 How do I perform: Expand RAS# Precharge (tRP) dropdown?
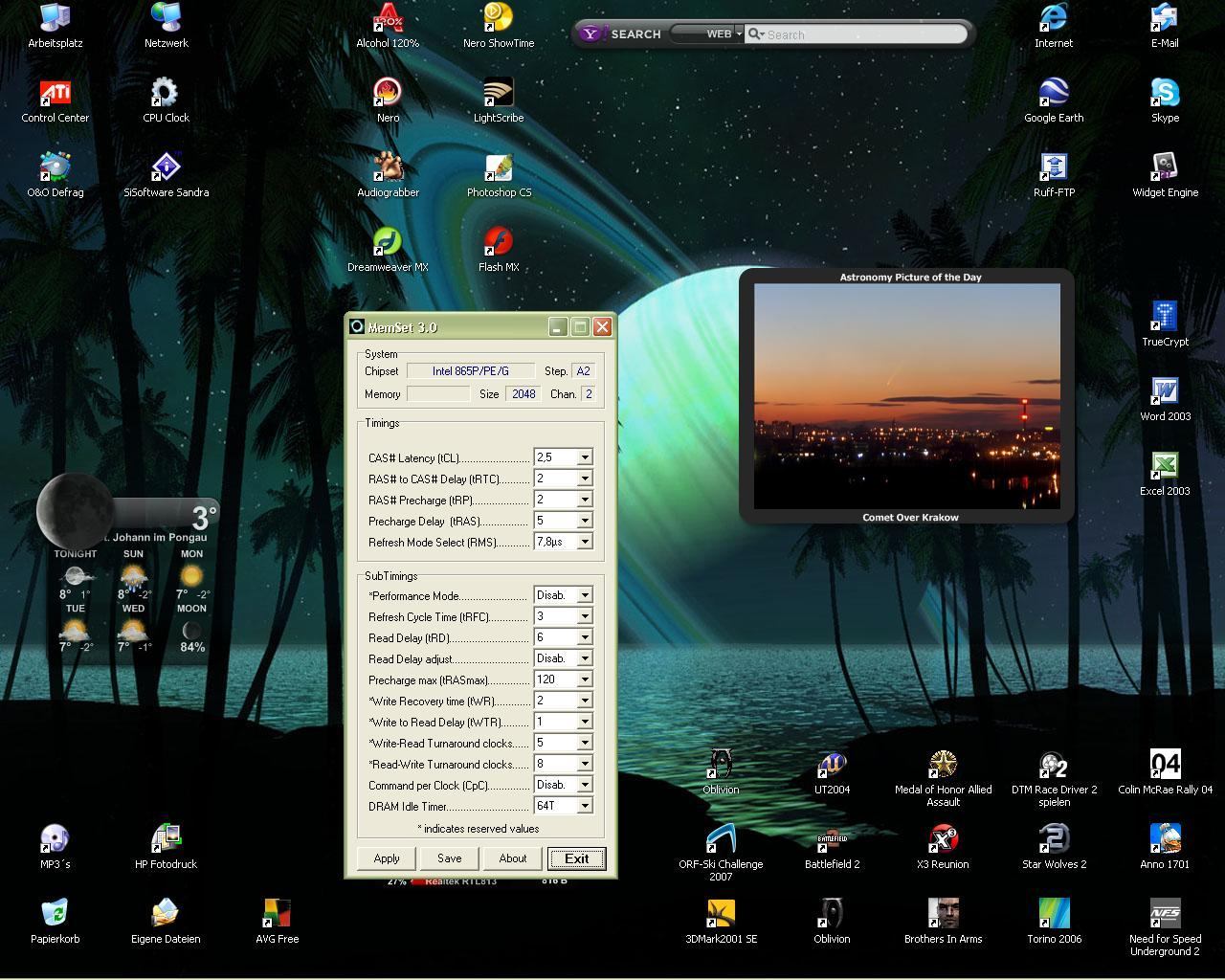pyautogui.click(x=585, y=500)
